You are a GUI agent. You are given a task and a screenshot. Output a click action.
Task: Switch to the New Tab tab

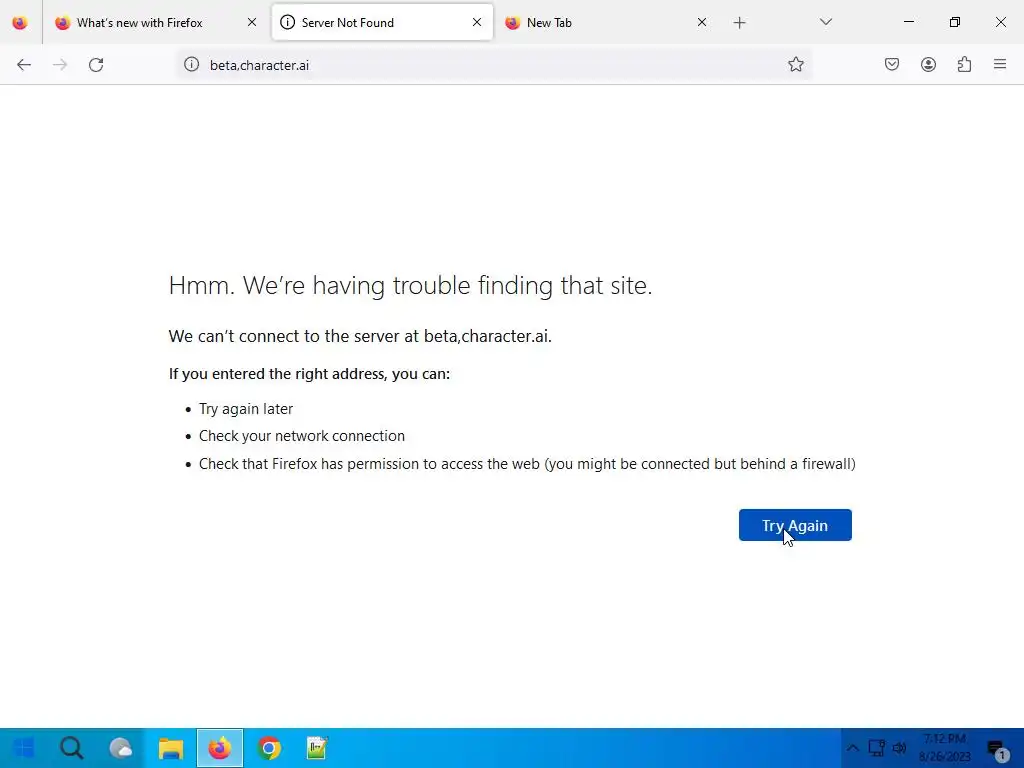pos(606,23)
